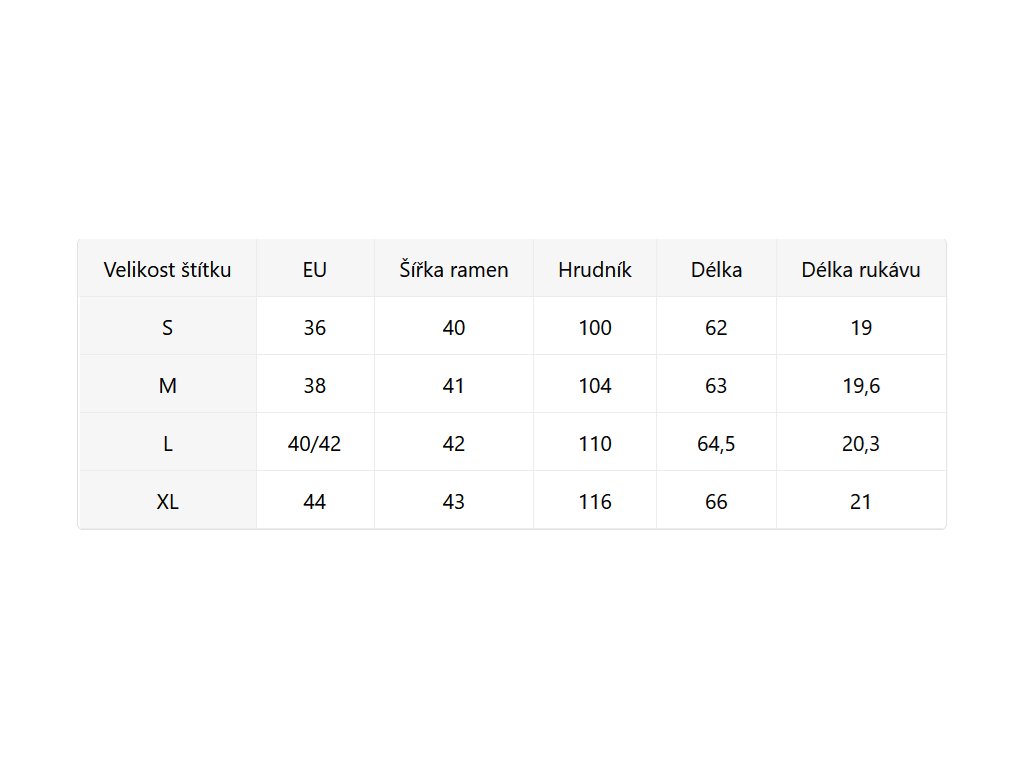Image resolution: width=1024 pixels, height=768 pixels.
Task: Select the "EU" column header
Action: pyautogui.click(x=315, y=269)
